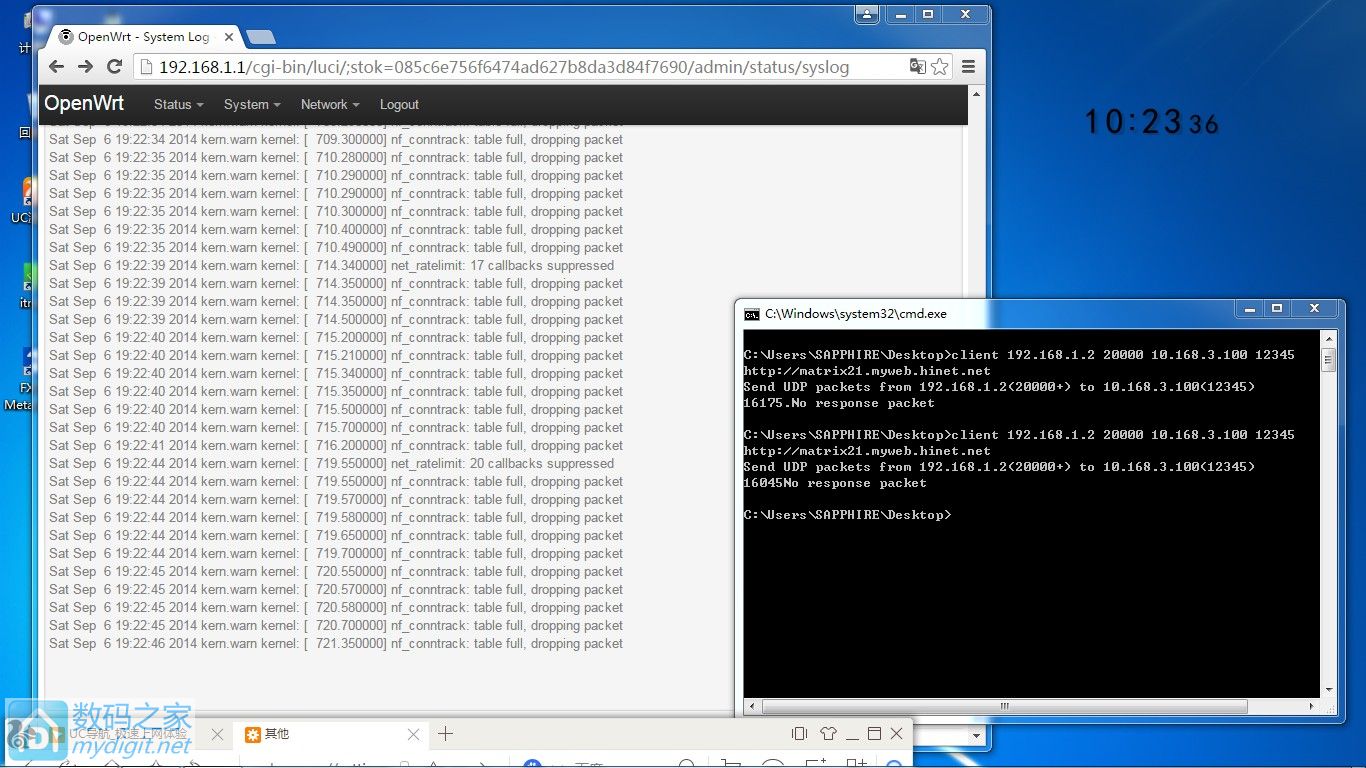Click the cmd vertical scrollbar thumb
The image size is (1366, 768).
point(1328,360)
